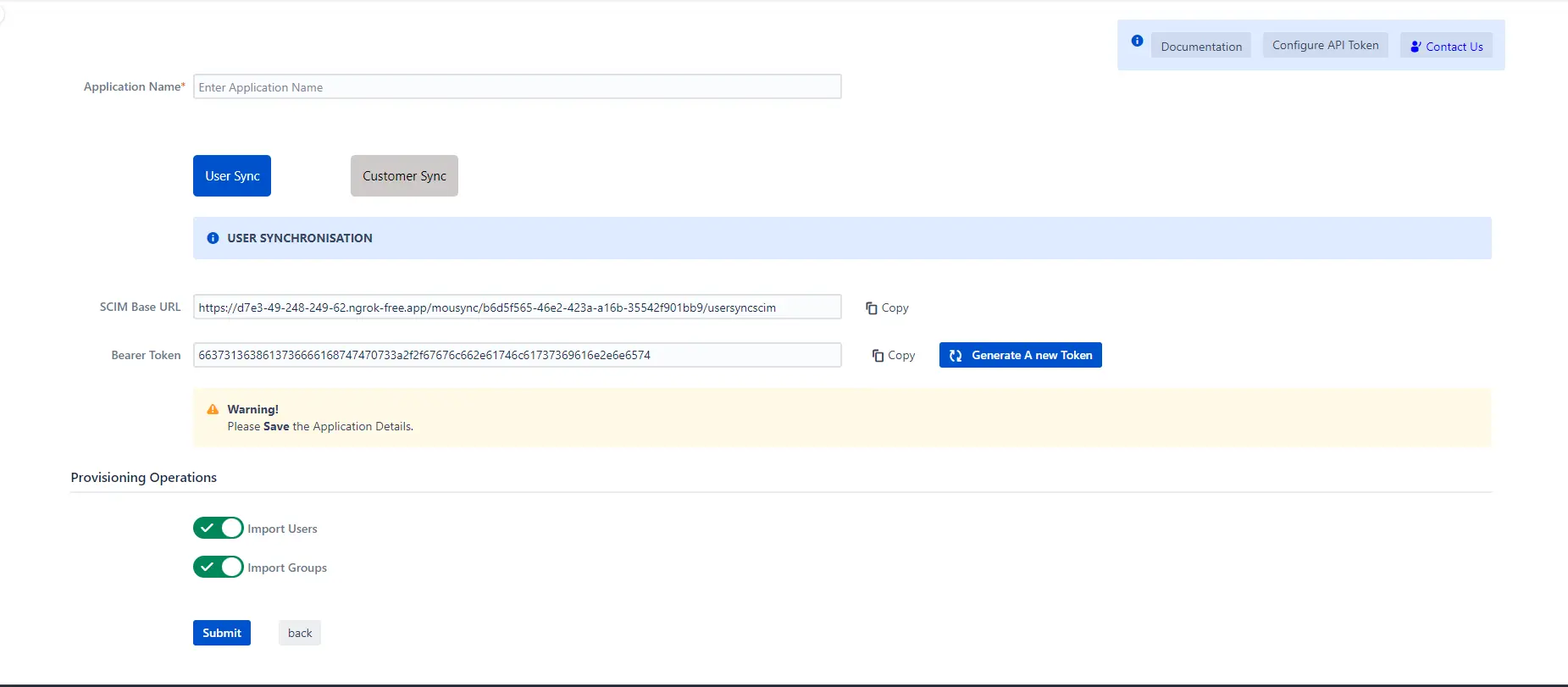Click the copy icon for SCIM Base URL

tap(871, 308)
